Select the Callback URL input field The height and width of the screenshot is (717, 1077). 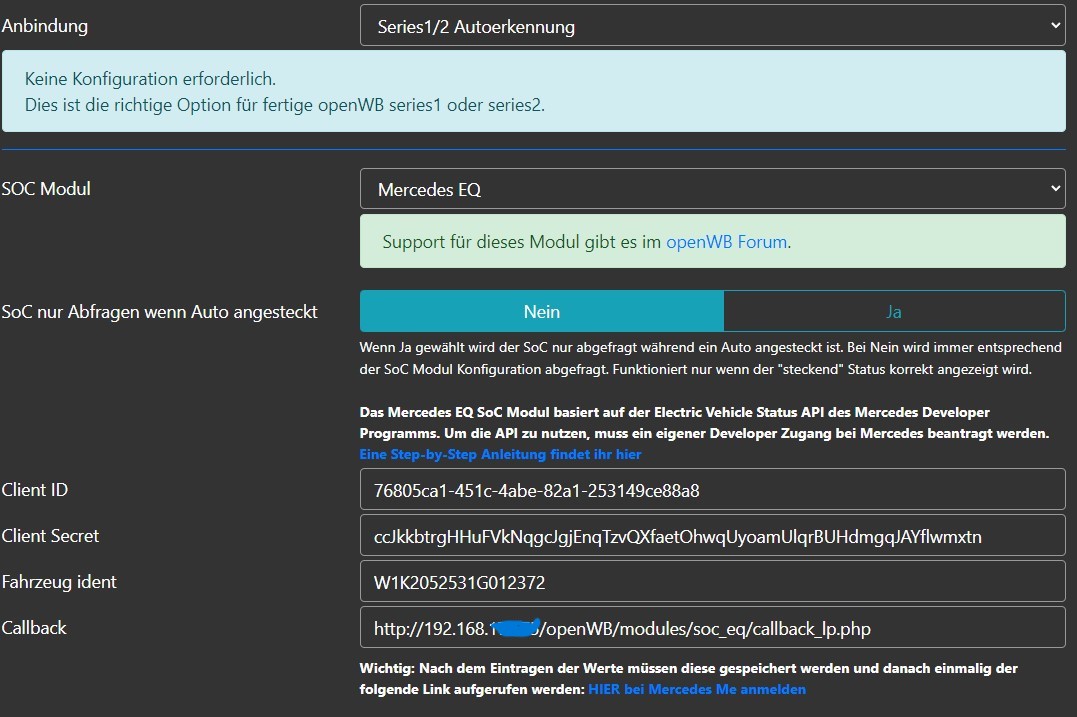pos(712,628)
